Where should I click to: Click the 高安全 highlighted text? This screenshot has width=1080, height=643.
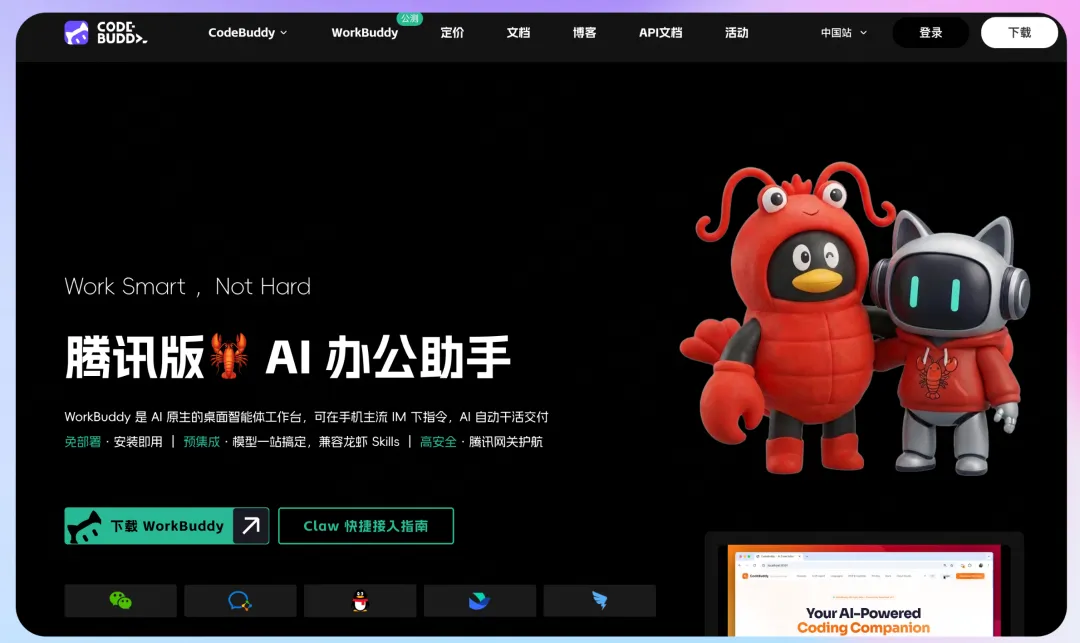click(x=438, y=442)
